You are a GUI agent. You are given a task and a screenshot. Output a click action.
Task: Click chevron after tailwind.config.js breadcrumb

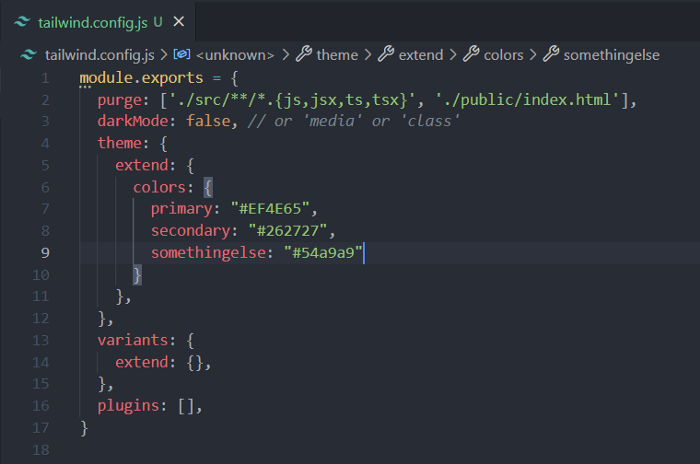(x=164, y=55)
